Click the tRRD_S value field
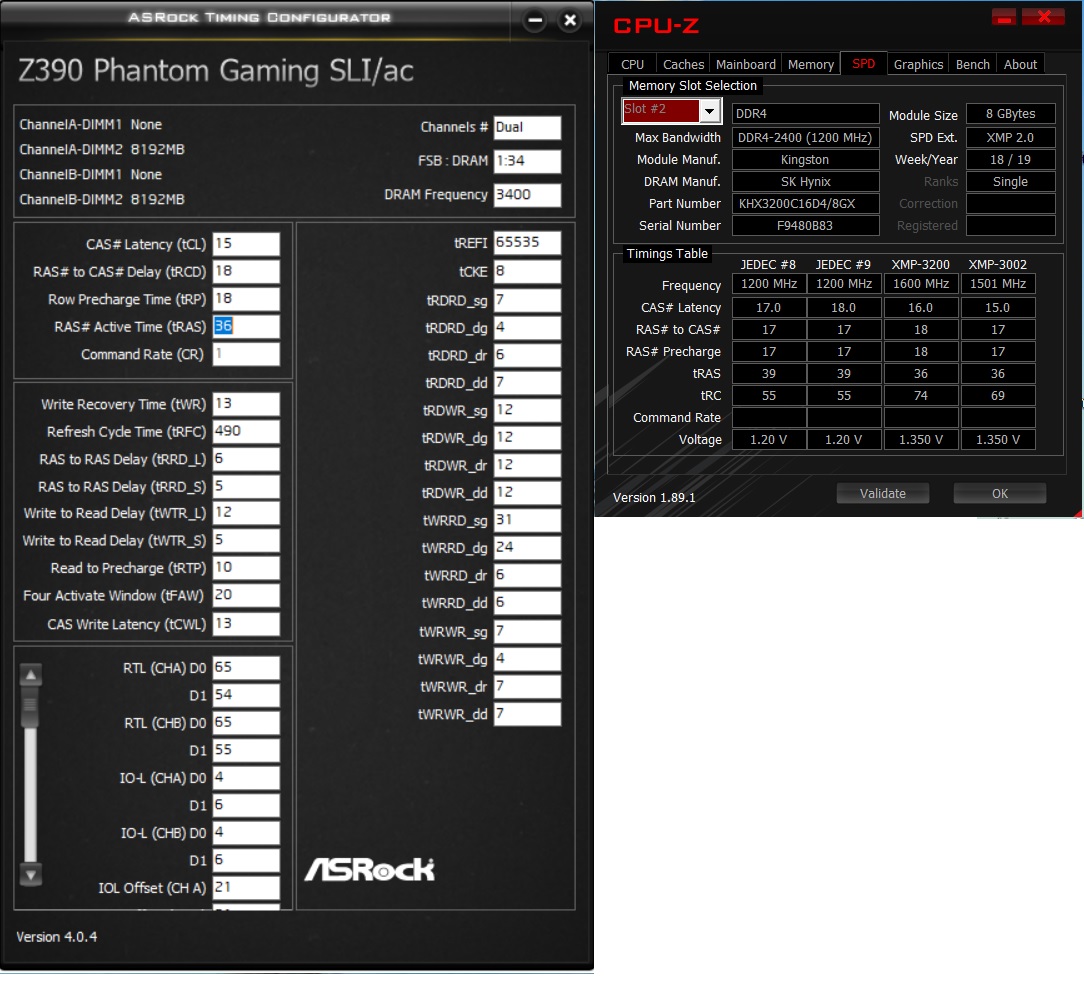 [x=246, y=487]
